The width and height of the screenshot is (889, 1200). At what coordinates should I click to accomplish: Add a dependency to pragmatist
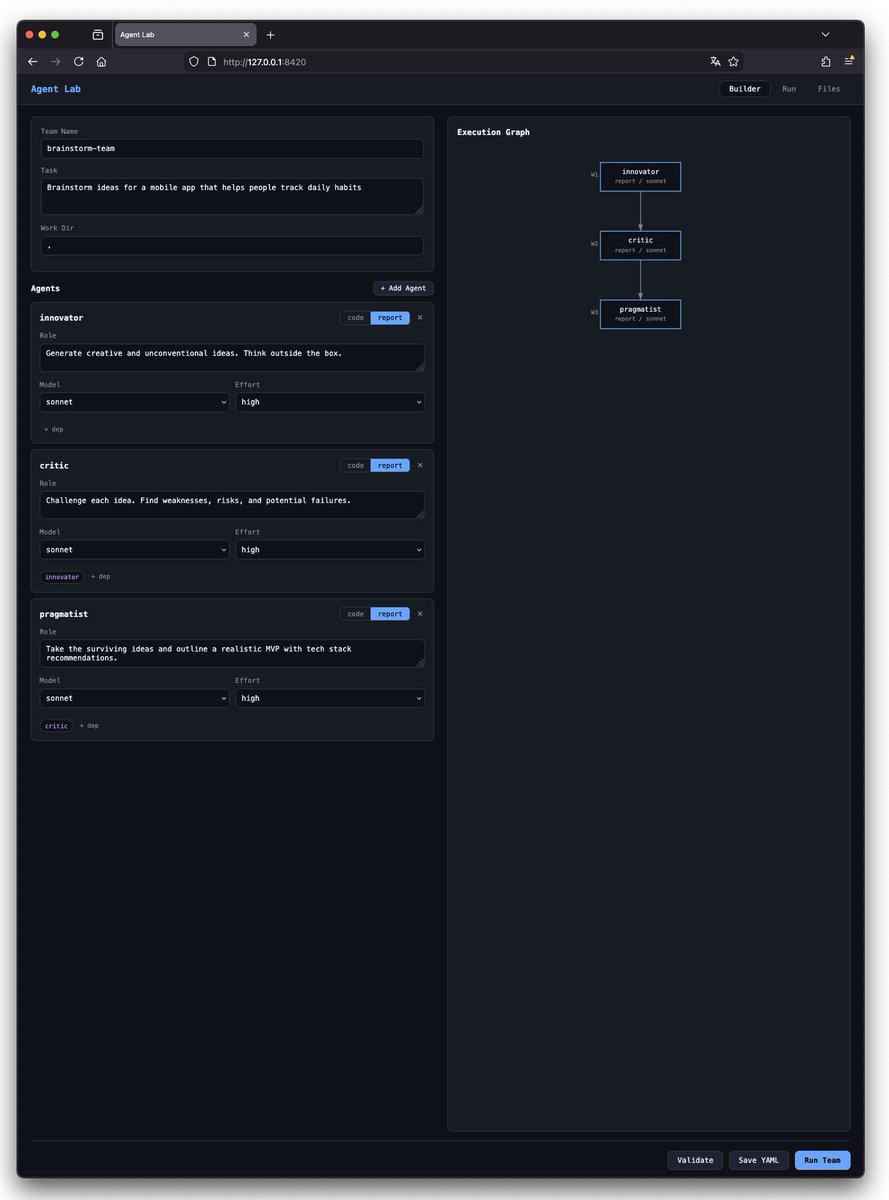click(x=89, y=726)
